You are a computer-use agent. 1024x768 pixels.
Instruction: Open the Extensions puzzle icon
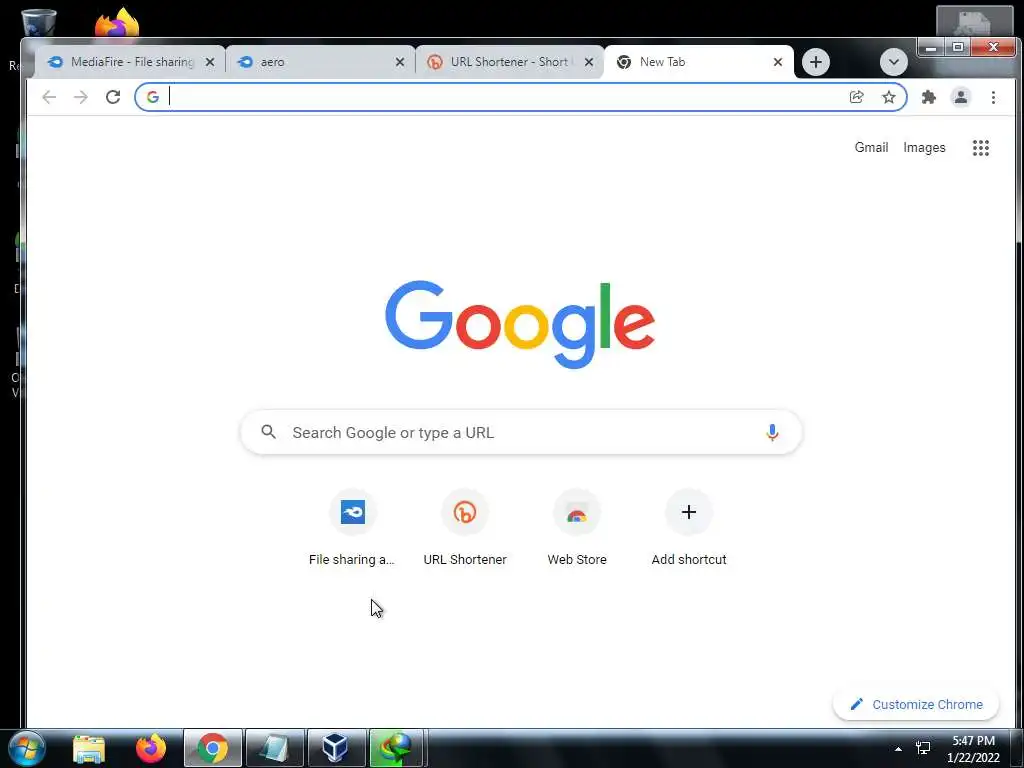pos(929,97)
